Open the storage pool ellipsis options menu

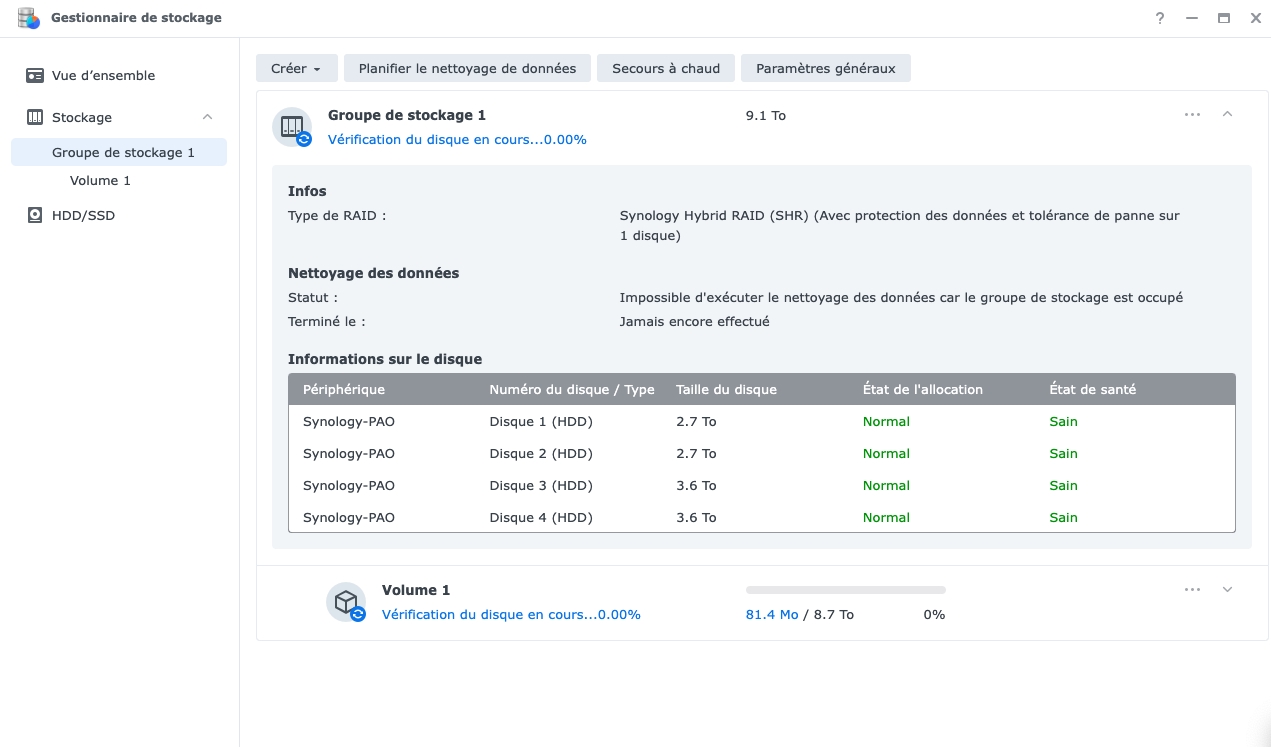tap(1192, 114)
